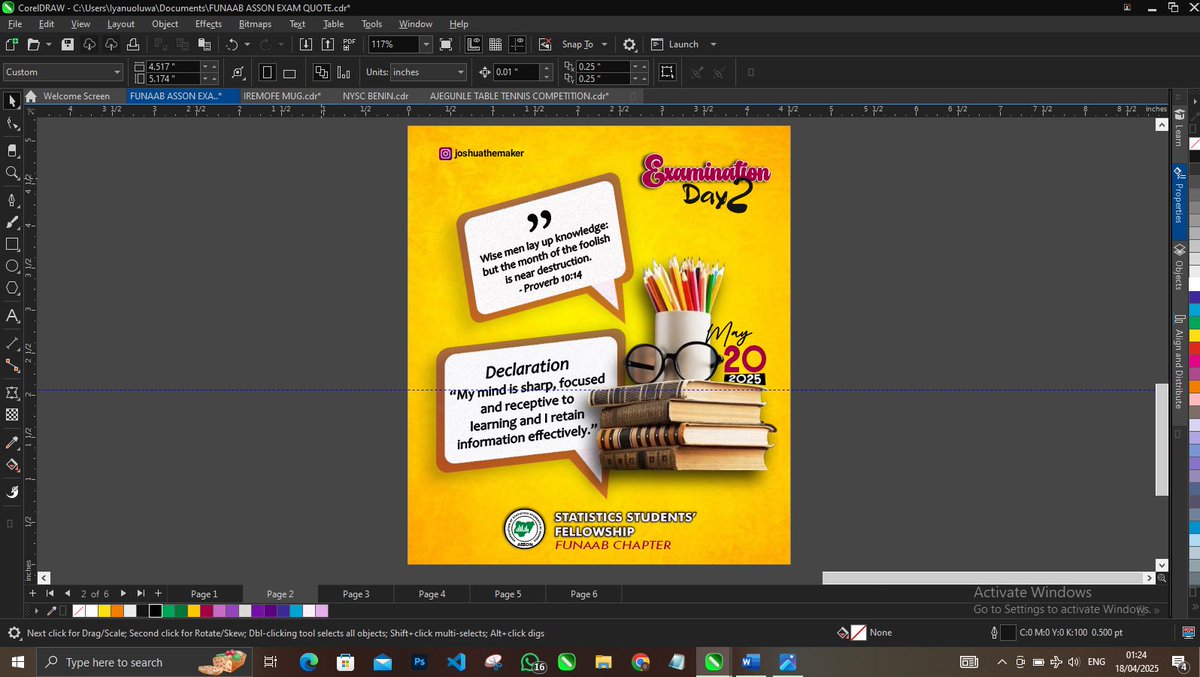Open the Objects docker tab

(x=1179, y=267)
